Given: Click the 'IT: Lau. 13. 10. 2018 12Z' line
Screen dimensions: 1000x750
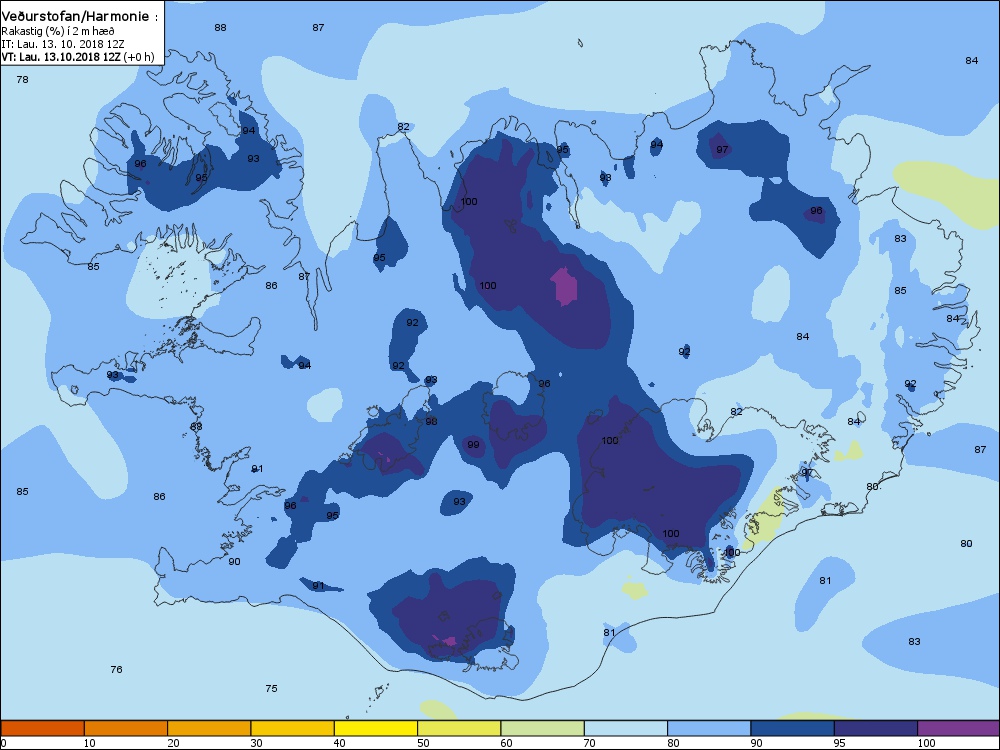Looking at the screenshot, I should (x=62, y=44).
